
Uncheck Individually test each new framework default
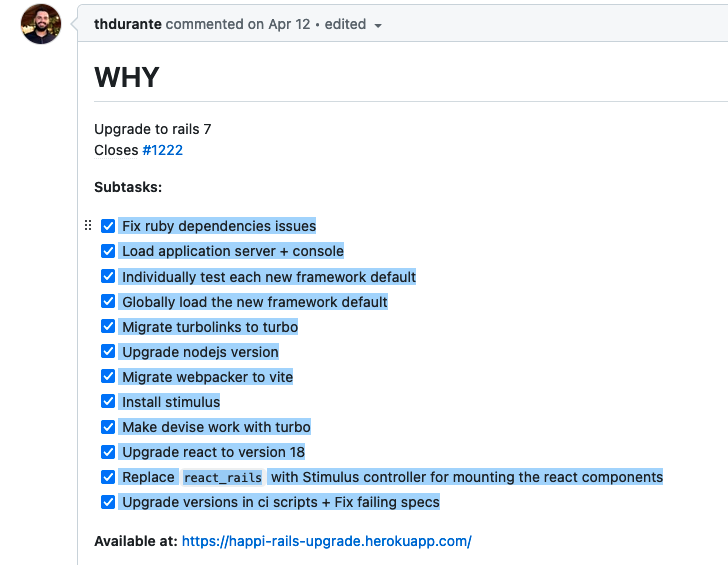tap(108, 277)
